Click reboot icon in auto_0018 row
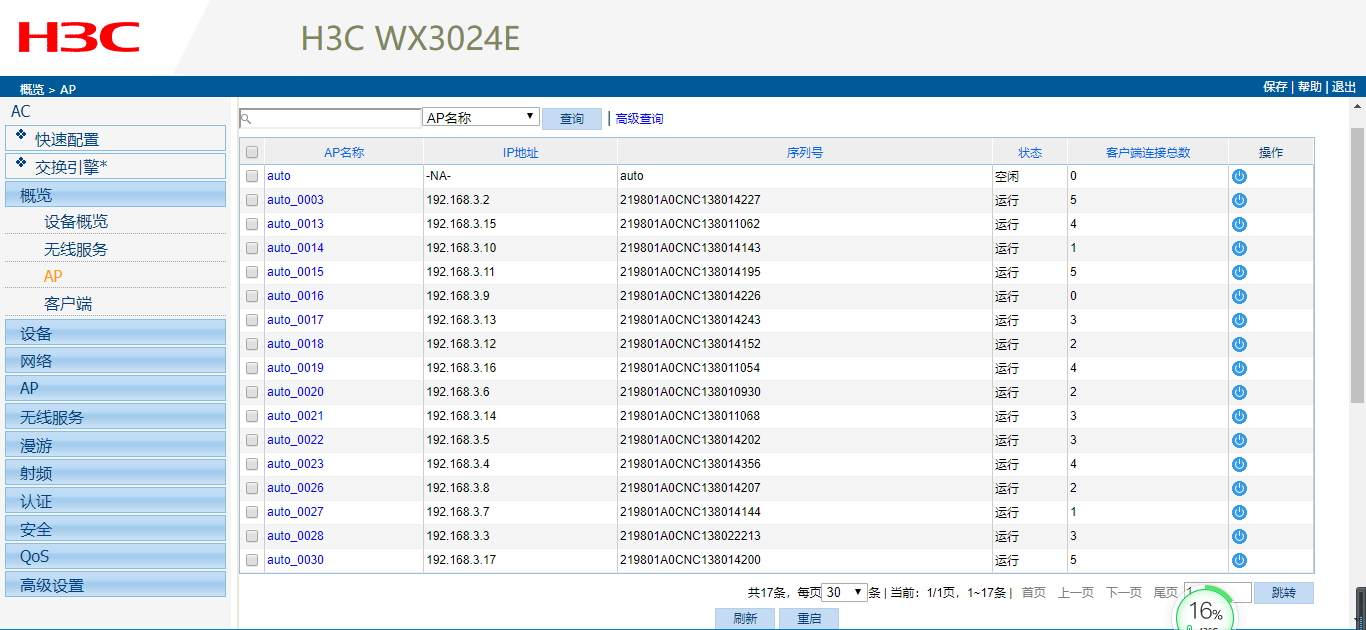The height and width of the screenshot is (630, 1366). click(1239, 344)
